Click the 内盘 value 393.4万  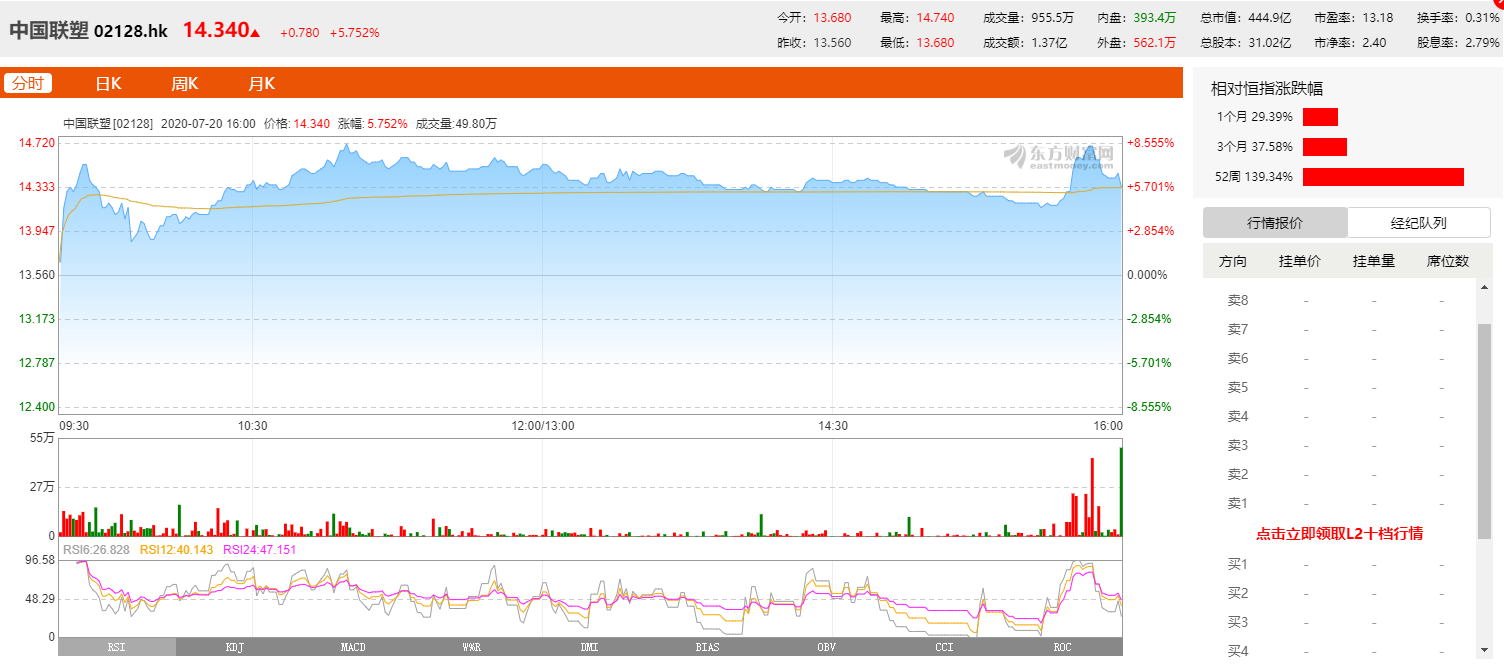[x=1155, y=17]
